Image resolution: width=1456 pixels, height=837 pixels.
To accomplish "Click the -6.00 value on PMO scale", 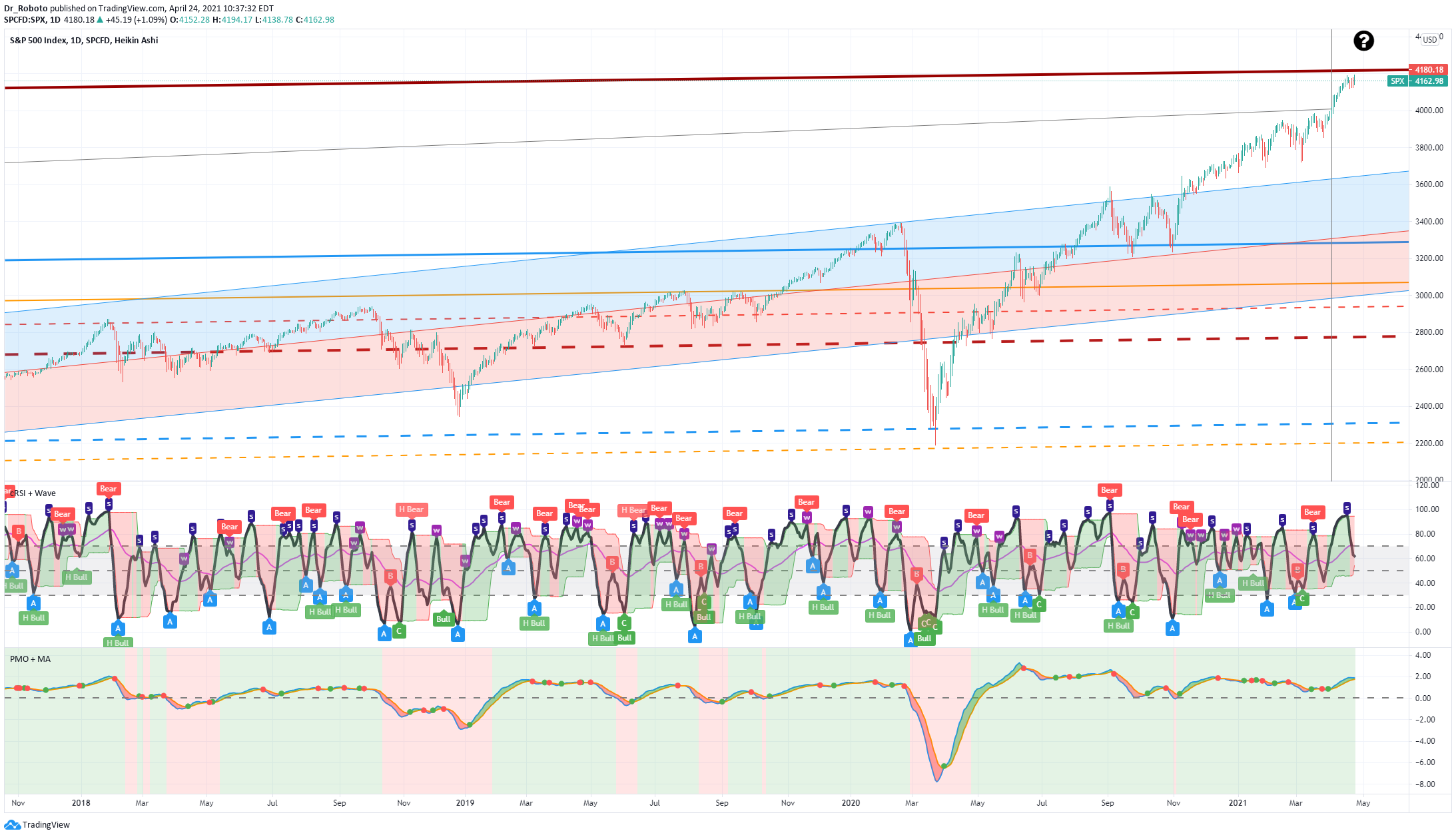I will [x=1425, y=762].
